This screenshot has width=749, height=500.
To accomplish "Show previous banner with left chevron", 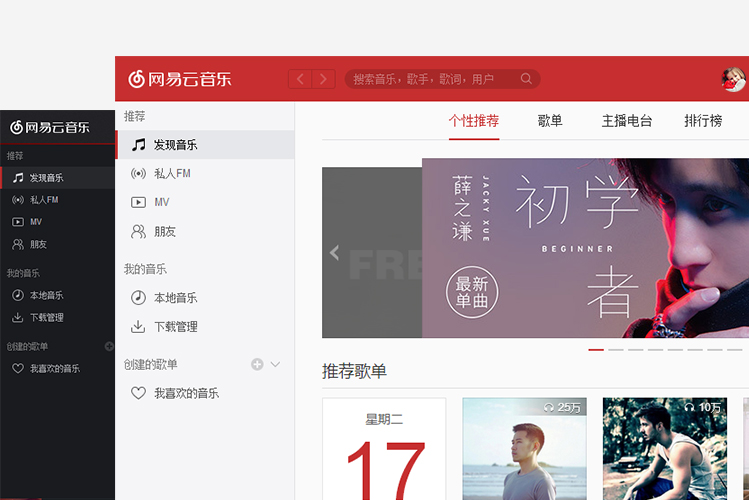I will [x=334, y=252].
